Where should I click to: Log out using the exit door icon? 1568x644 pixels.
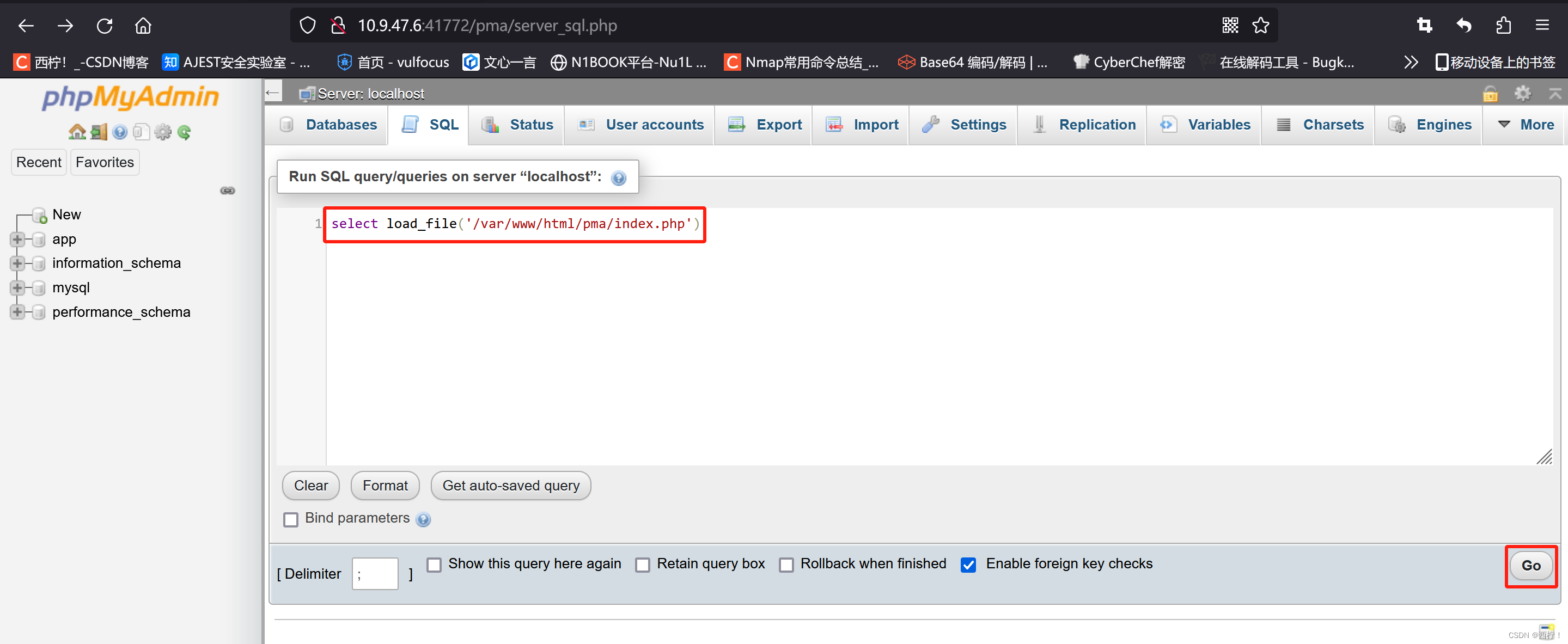pos(98,132)
